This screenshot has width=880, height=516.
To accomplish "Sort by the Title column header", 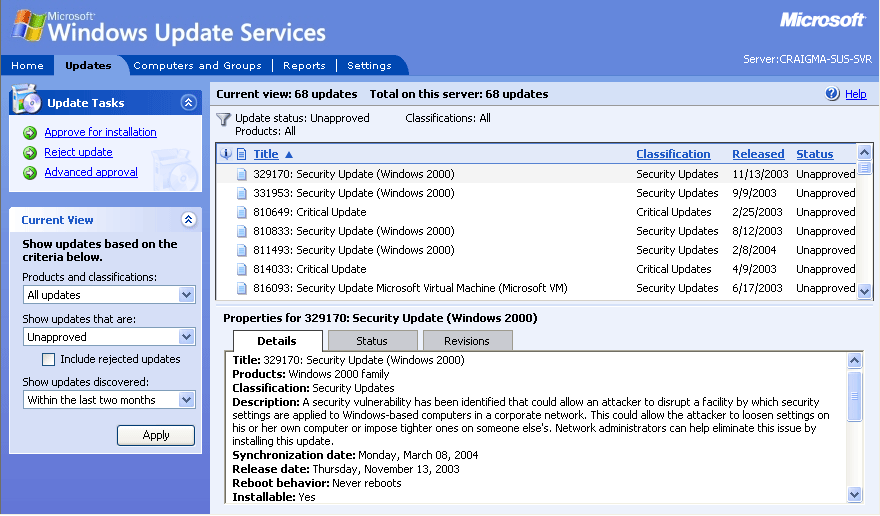I will tap(266, 154).
